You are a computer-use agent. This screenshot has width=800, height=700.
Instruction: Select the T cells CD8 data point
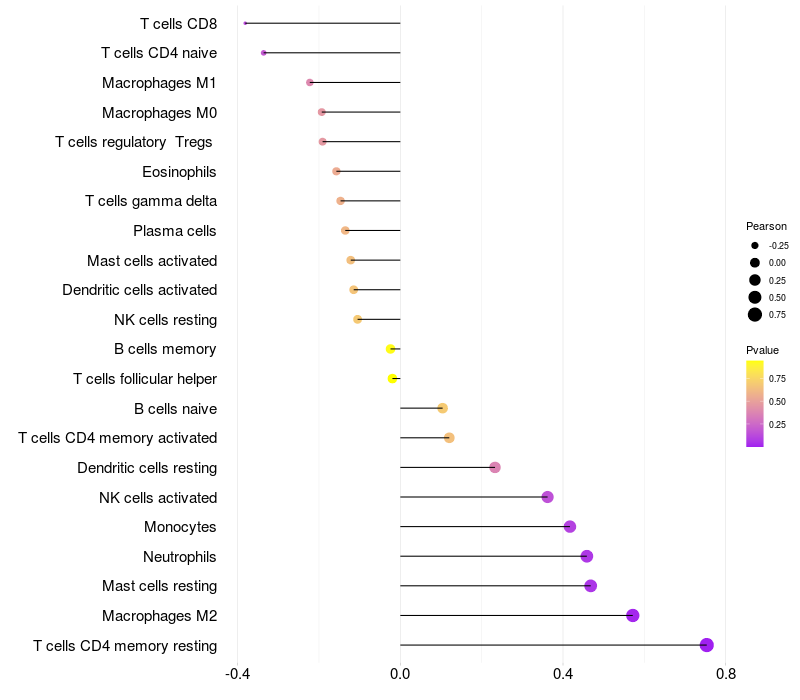[x=245, y=23]
